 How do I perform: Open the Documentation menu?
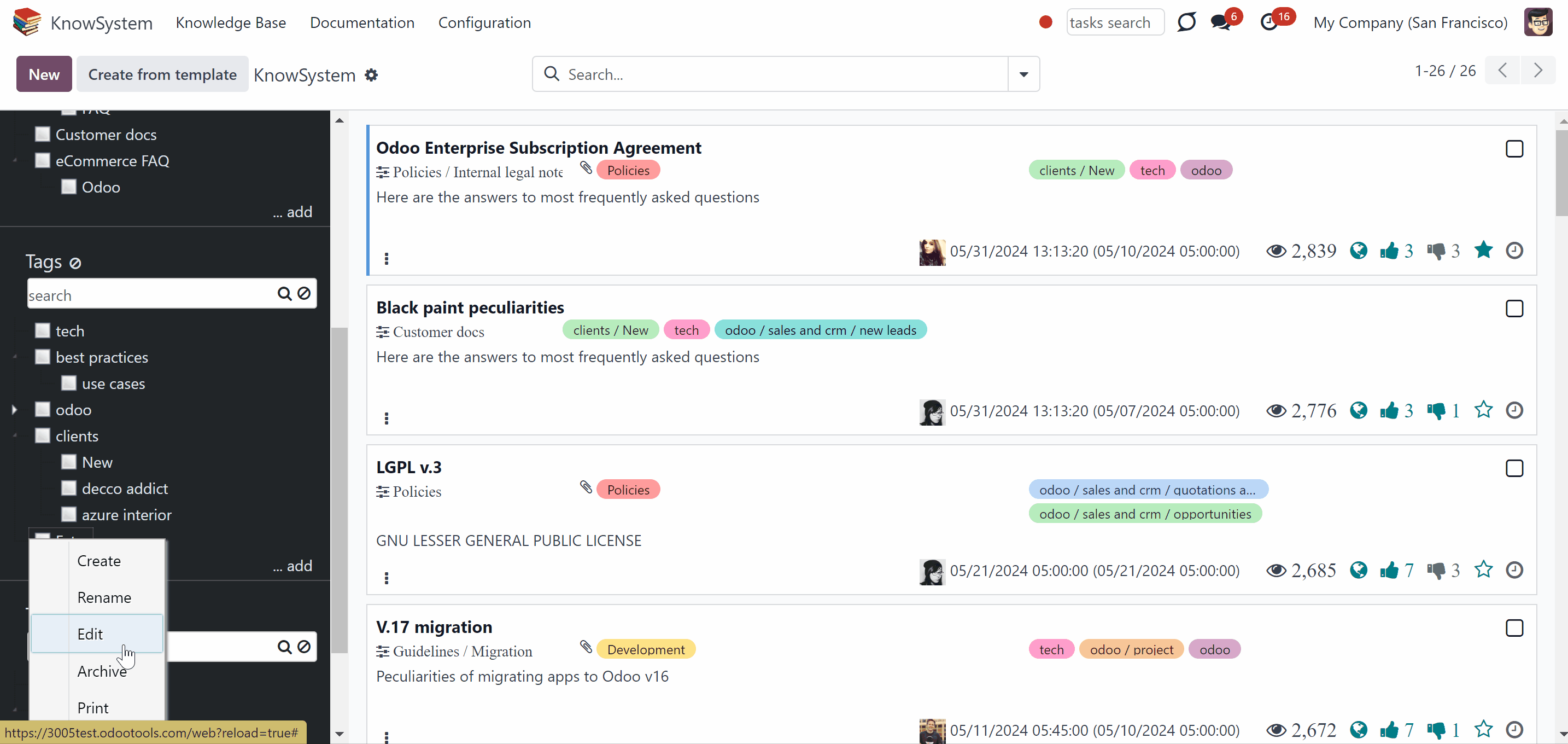click(x=362, y=22)
